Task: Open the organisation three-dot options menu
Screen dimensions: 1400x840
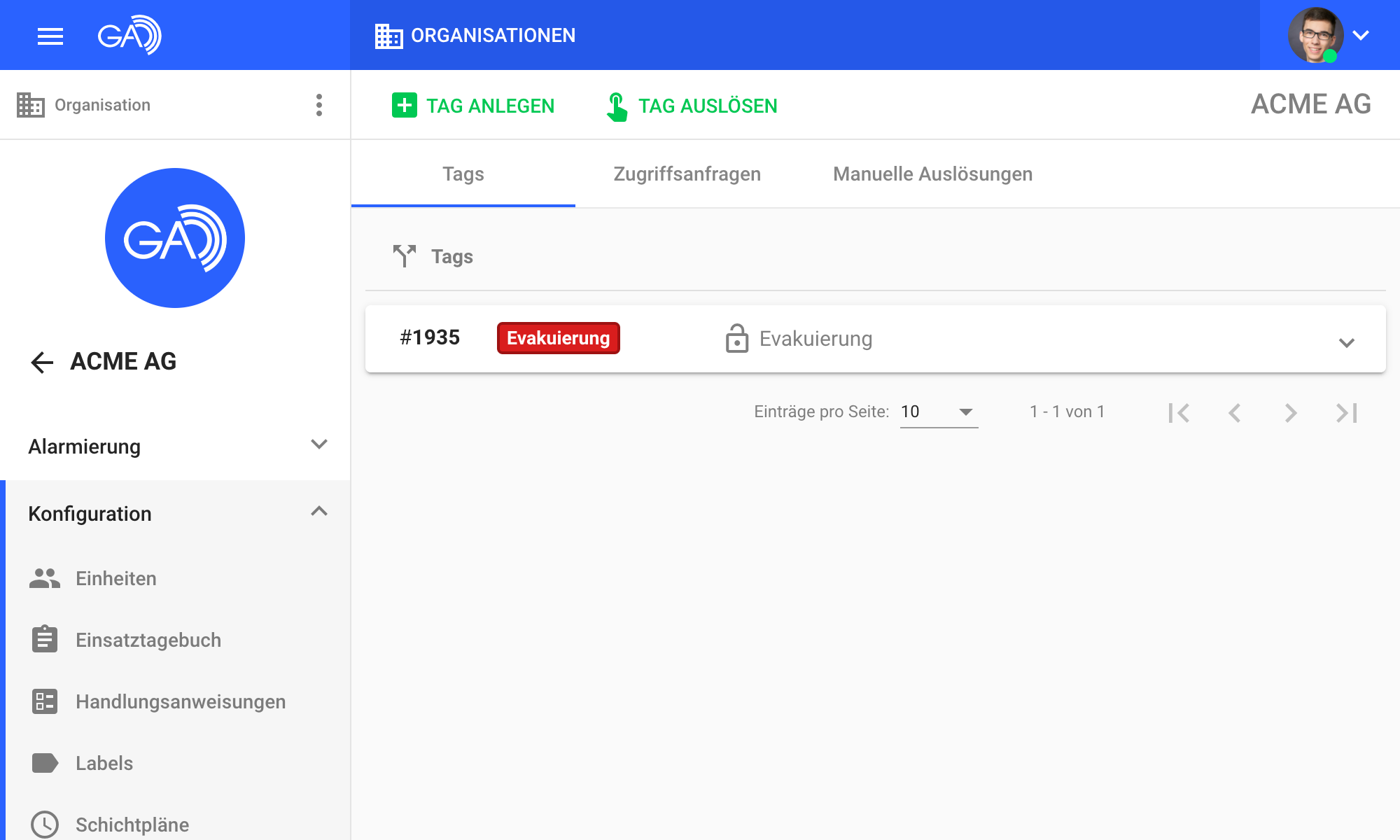Action: coord(319,105)
